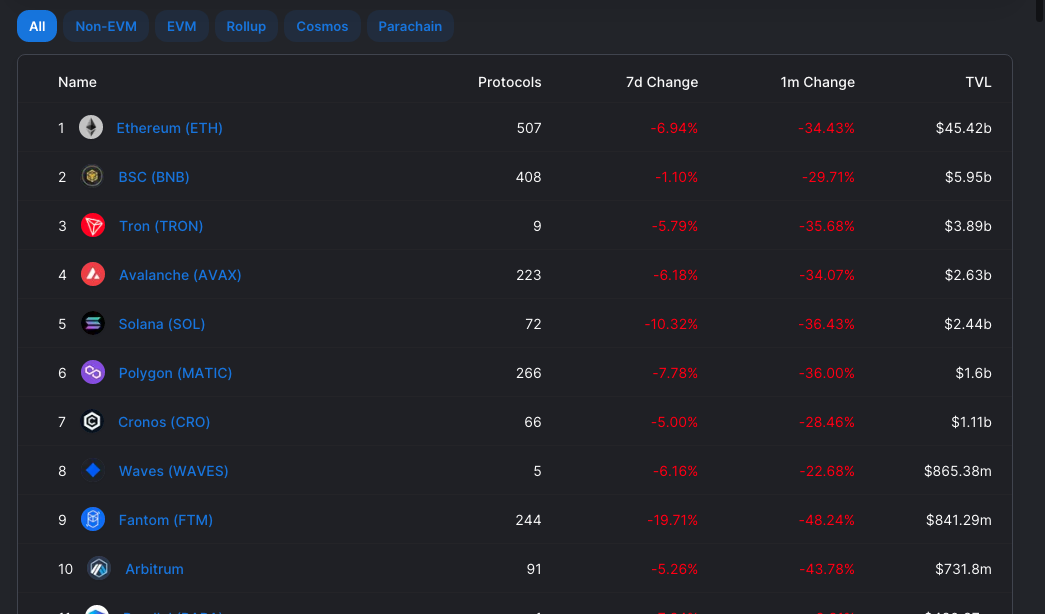The height and width of the screenshot is (614, 1045).
Task: Click the Avalanche logo icon
Action: [x=93, y=275]
